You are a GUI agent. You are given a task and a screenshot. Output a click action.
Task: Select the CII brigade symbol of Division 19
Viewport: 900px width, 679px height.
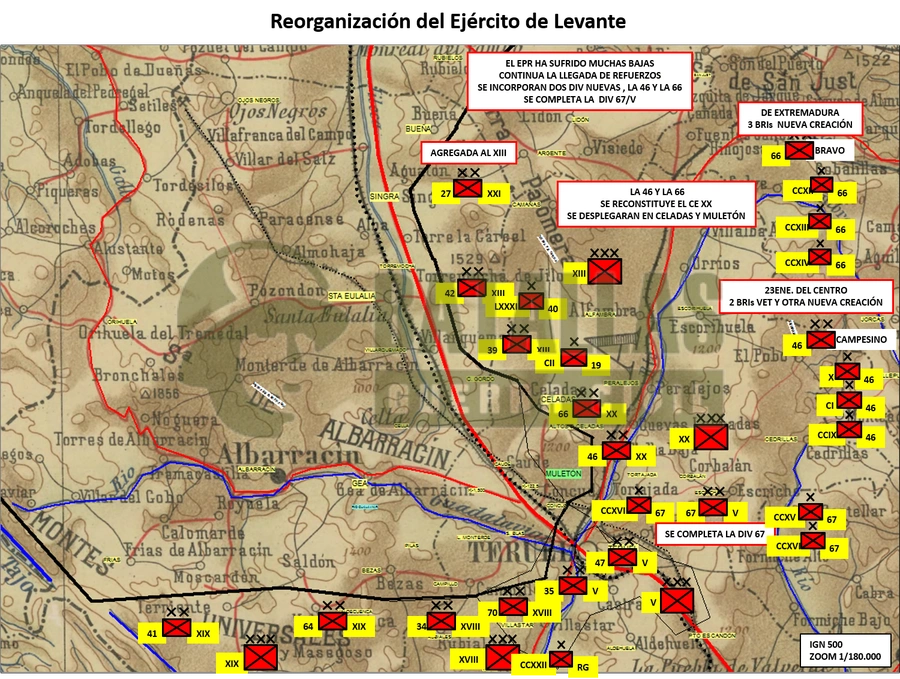click(x=573, y=358)
